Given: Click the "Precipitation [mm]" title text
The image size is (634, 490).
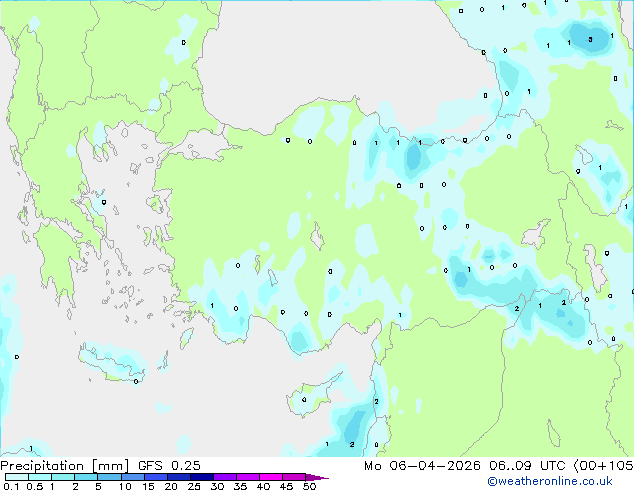Looking at the screenshot, I should click(65, 466).
